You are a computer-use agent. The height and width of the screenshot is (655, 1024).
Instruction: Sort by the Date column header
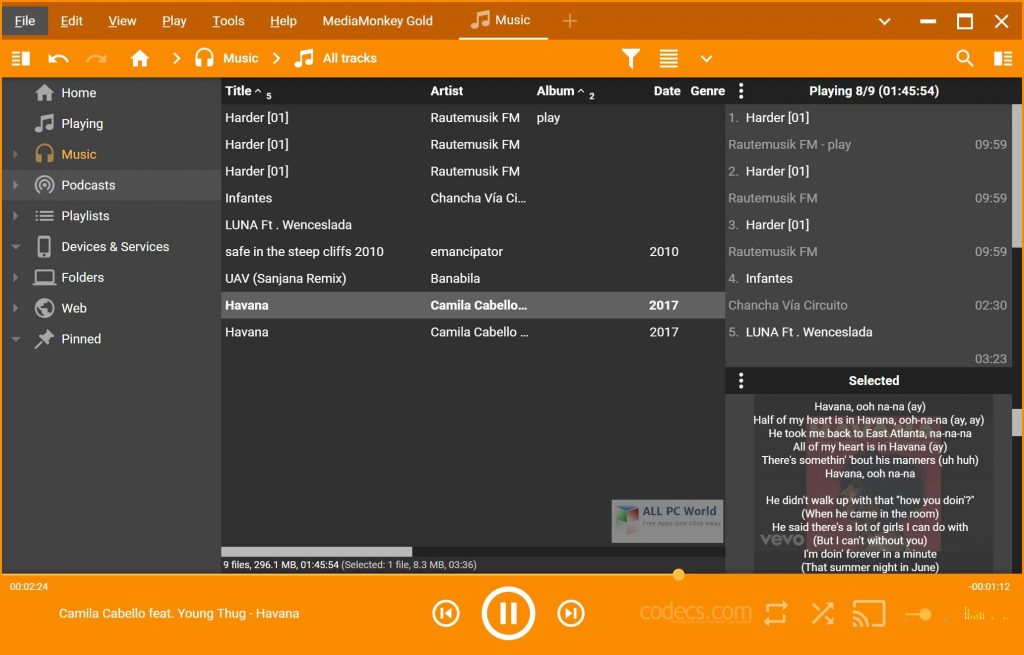(x=667, y=91)
